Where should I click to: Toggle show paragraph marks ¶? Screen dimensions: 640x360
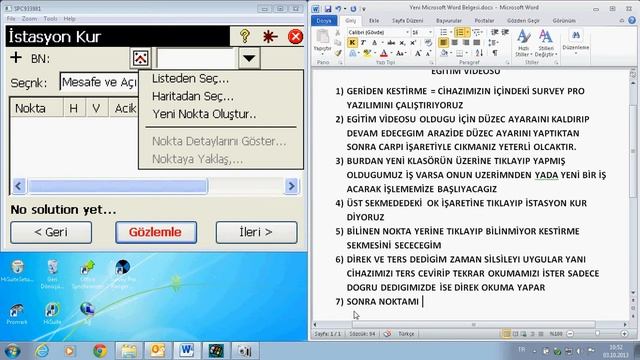click(x=495, y=53)
